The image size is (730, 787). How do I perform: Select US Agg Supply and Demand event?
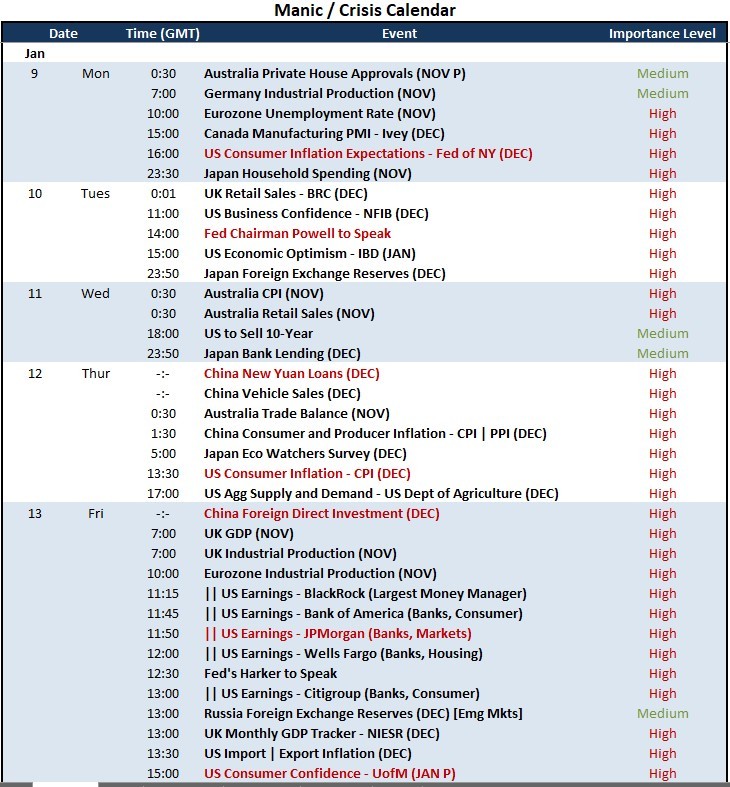tap(381, 494)
